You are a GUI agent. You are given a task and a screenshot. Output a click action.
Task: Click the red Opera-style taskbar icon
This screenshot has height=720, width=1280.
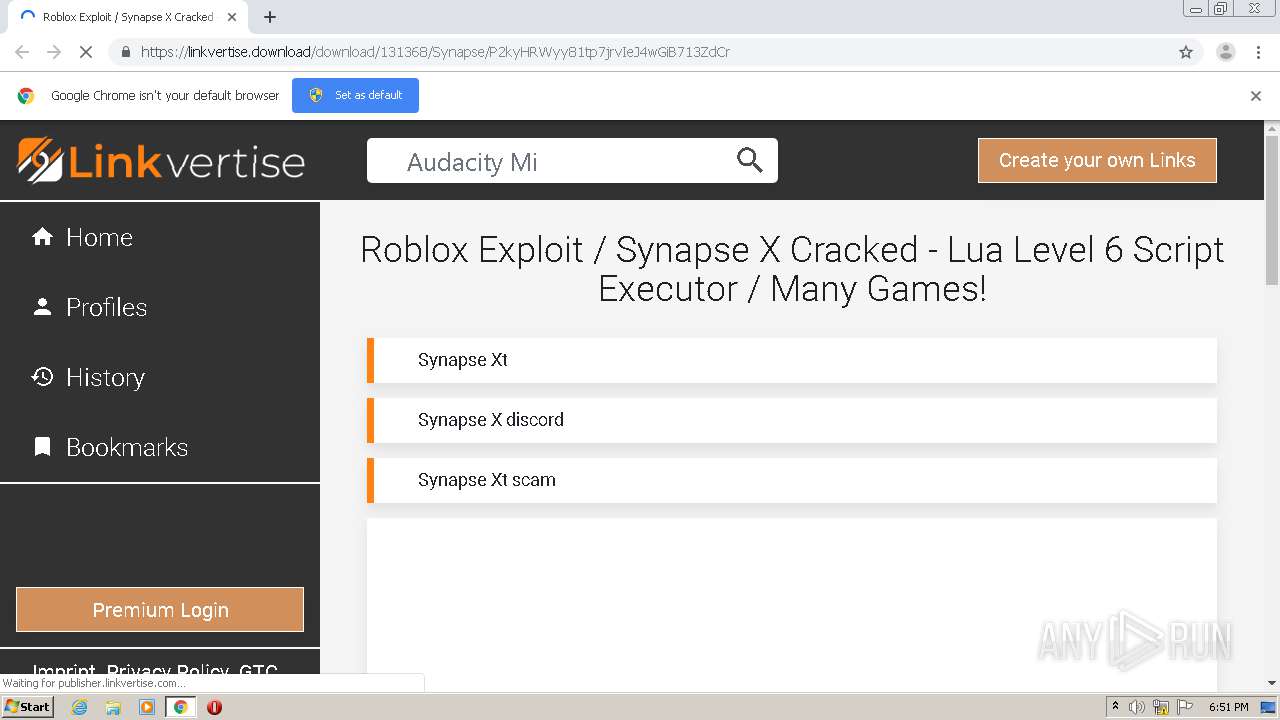coord(214,707)
